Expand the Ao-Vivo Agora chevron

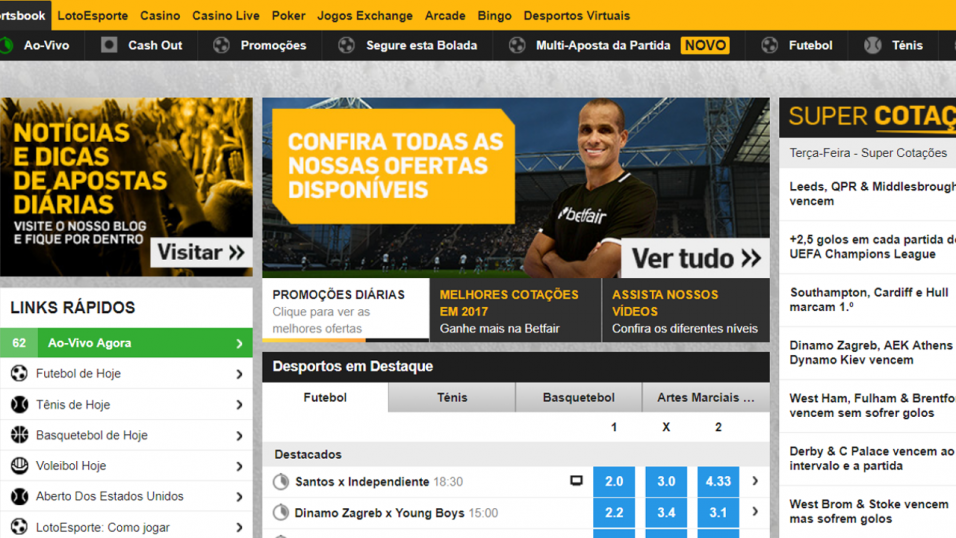point(239,343)
